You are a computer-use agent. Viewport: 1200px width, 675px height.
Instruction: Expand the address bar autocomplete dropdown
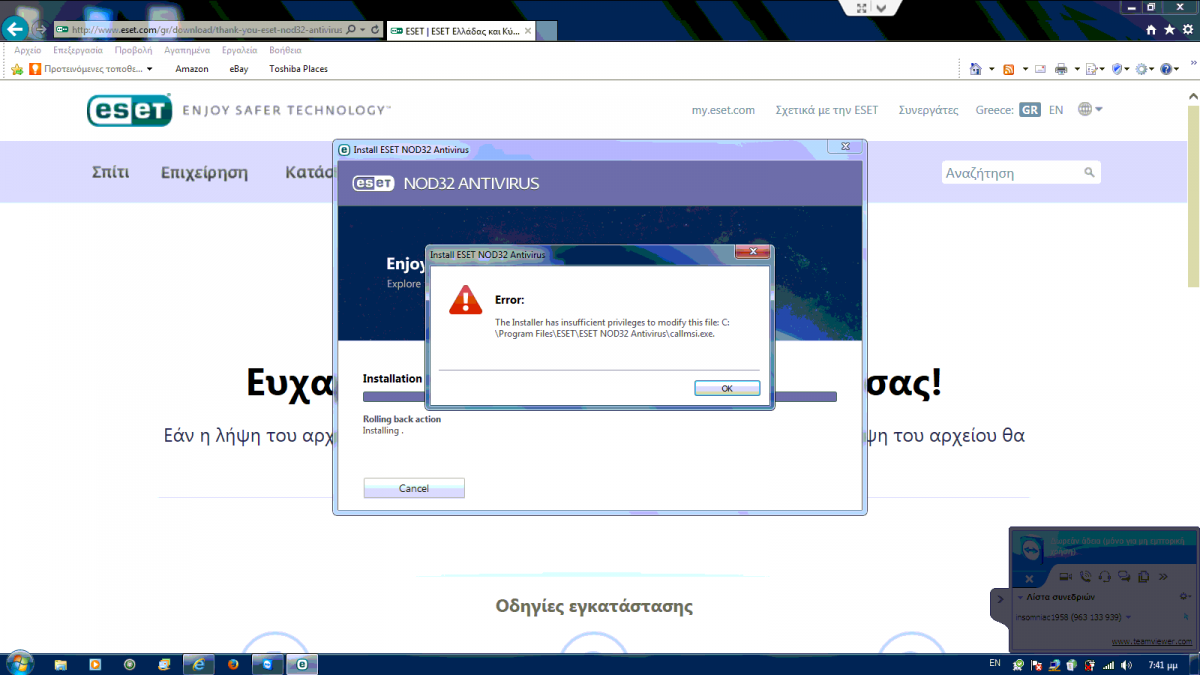click(362, 30)
